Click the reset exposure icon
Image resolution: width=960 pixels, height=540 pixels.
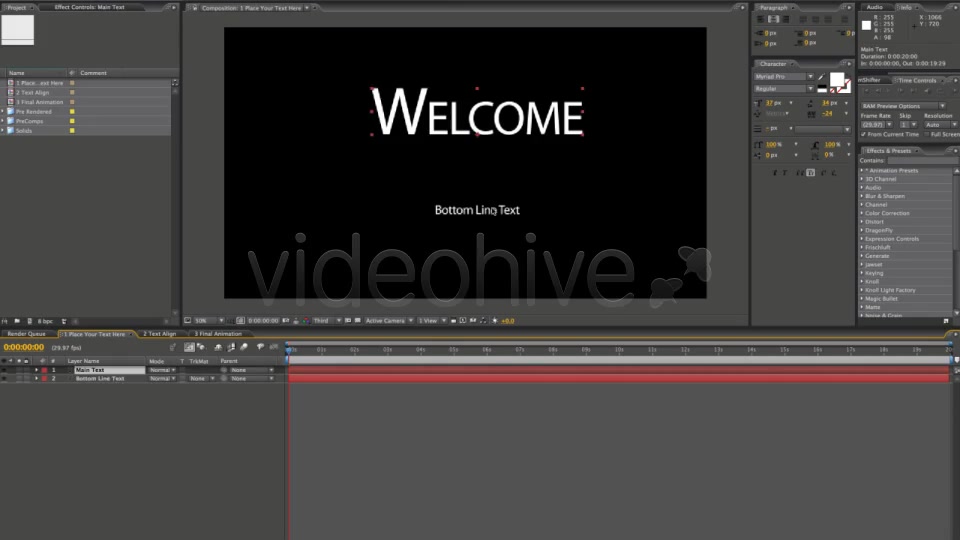tap(495, 320)
